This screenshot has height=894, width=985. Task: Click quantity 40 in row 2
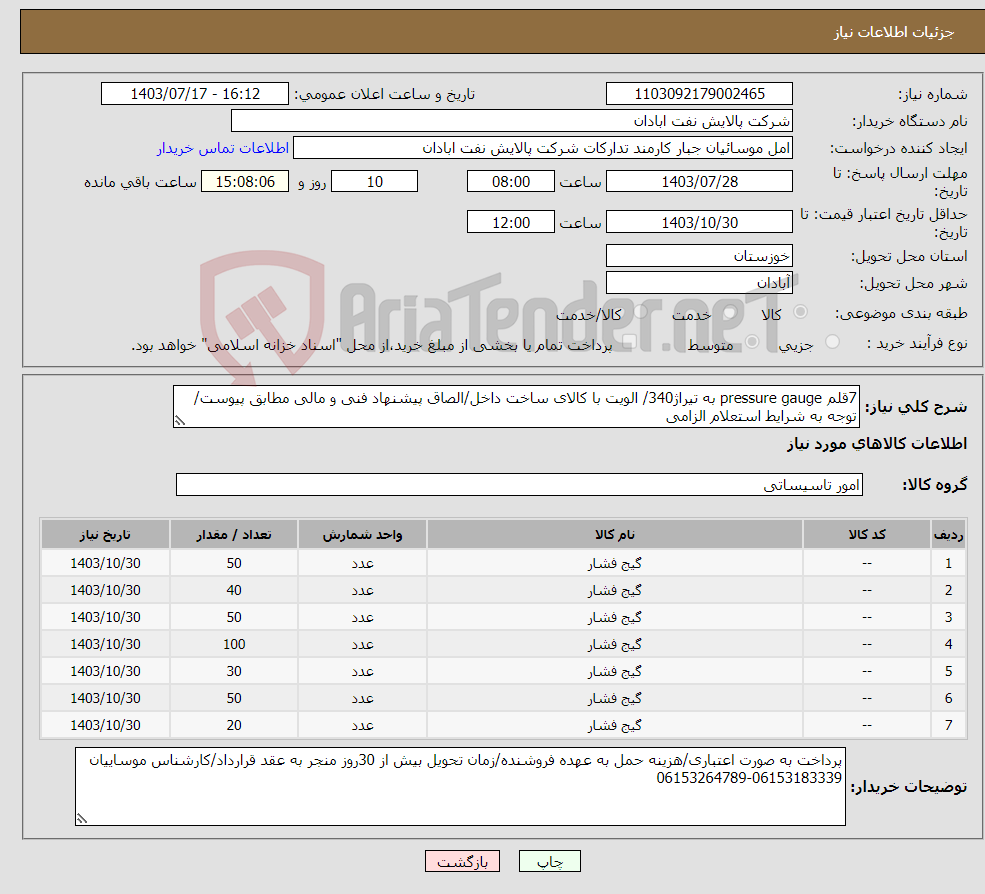click(x=234, y=591)
